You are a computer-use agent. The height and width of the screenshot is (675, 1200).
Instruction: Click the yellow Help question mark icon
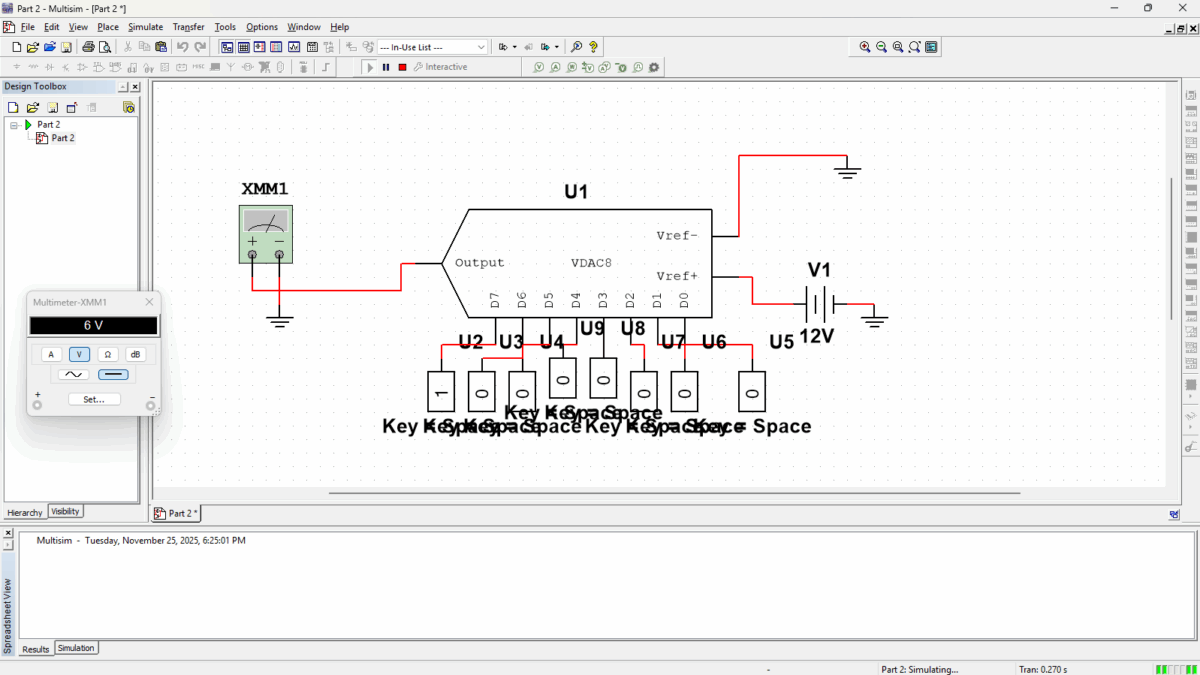tap(593, 47)
